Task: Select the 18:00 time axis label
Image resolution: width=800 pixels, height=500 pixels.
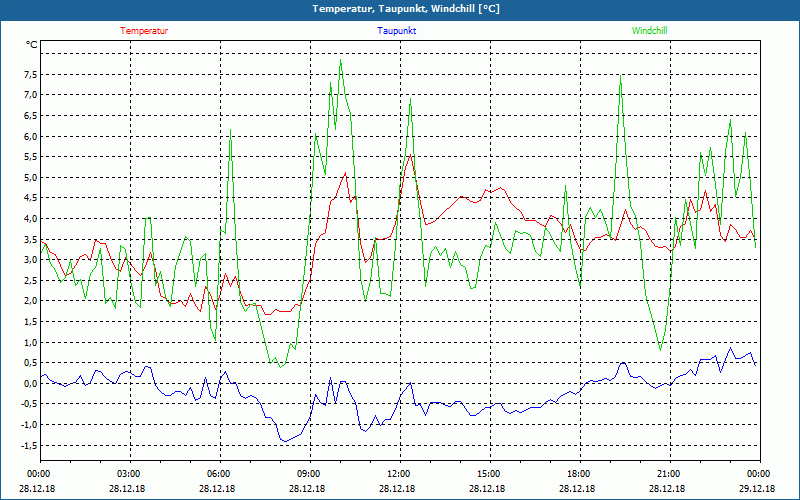Action: (578, 474)
